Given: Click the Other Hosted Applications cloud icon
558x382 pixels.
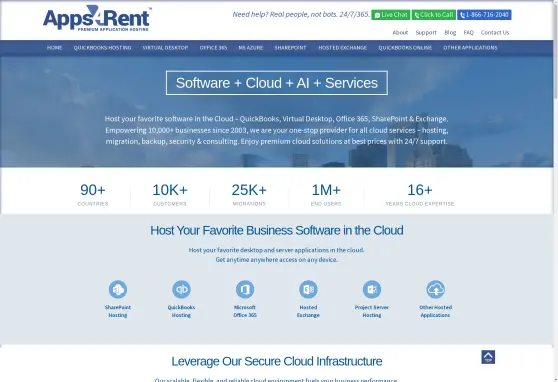Looking at the screenshot, I should point(436,289).
